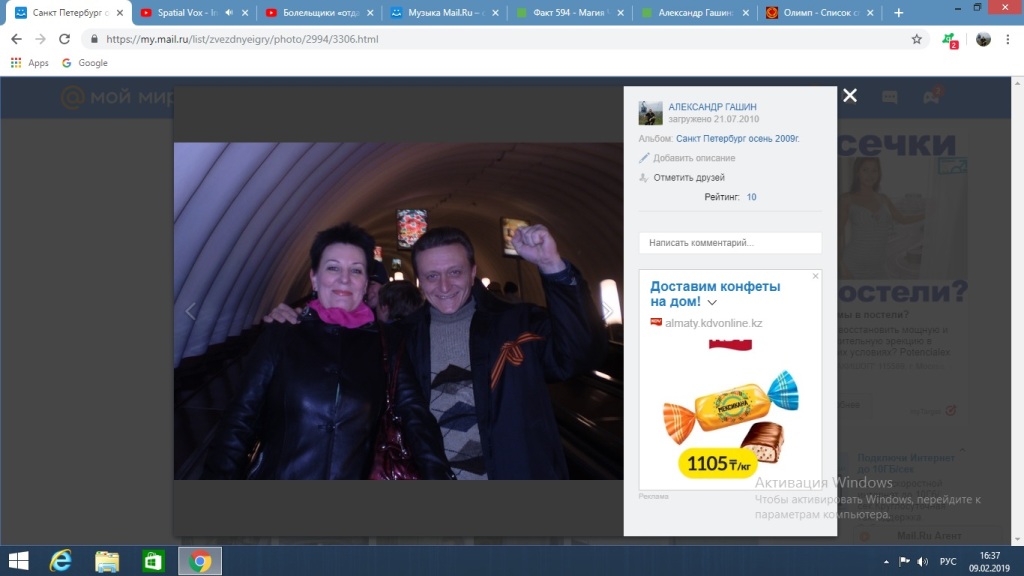Viewport: 1024px width, 576px height.
Task: Switch to the Болельщики YouTube tab
Action: (x=321, y=12)
